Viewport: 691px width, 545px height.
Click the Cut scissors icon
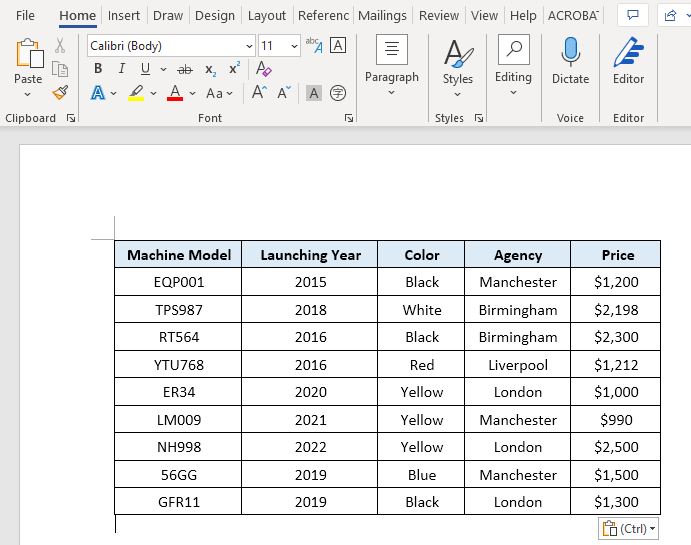60,46
